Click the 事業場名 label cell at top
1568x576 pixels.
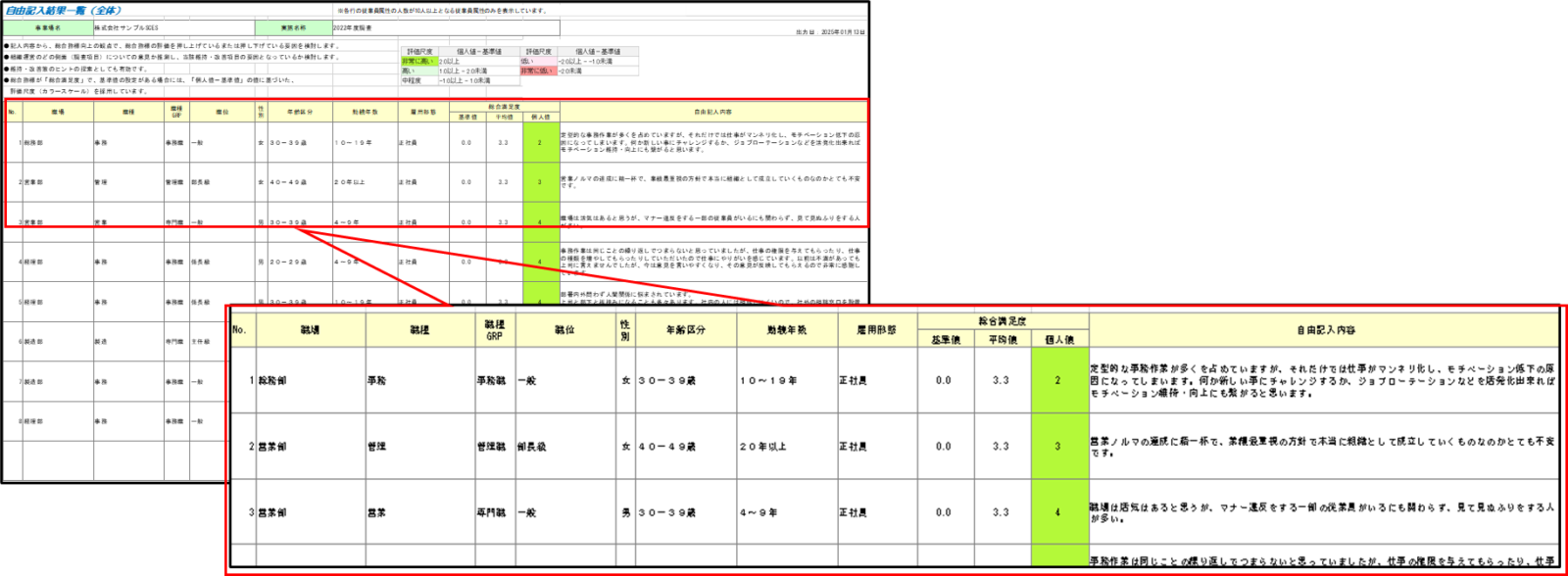[x=48, y=28]
